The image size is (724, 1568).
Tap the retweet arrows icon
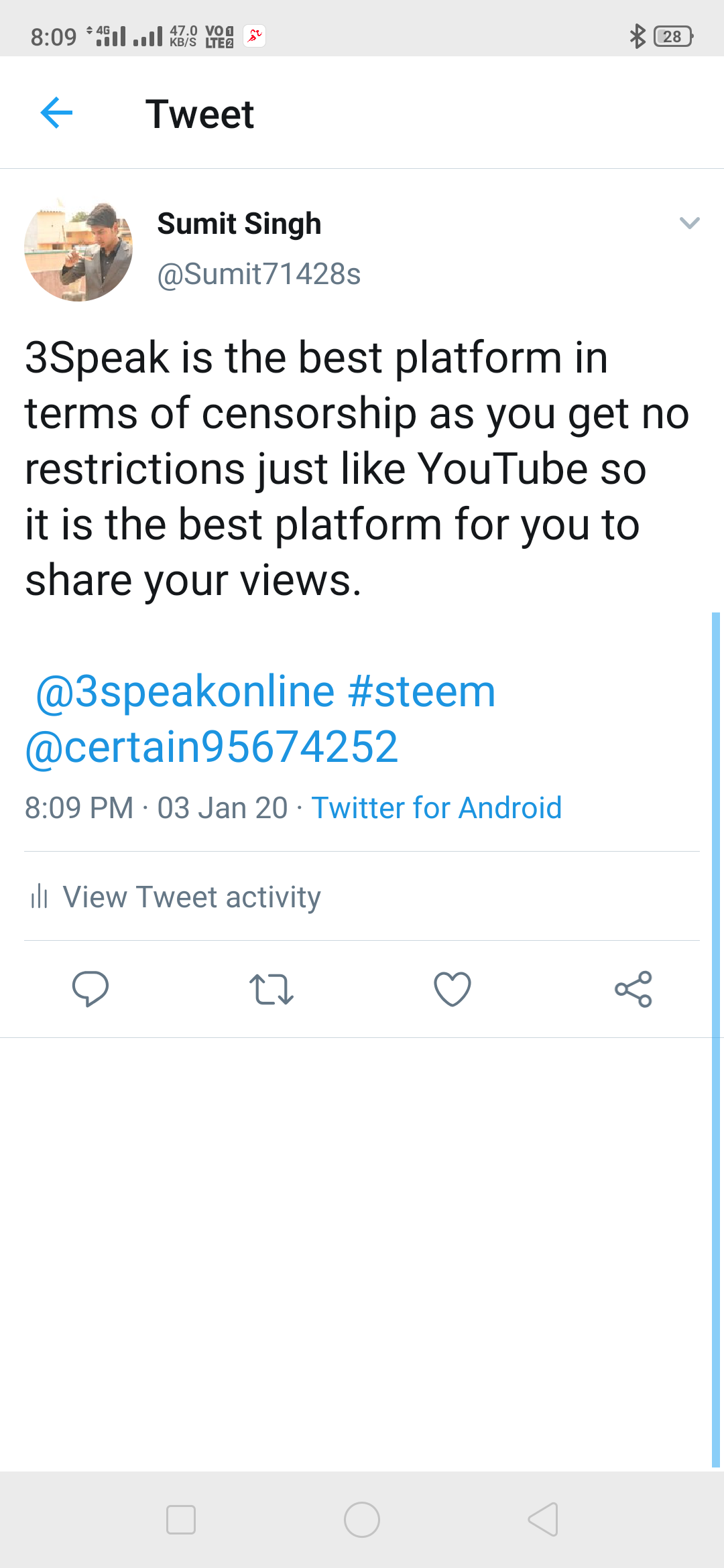(x=271, y=989)
